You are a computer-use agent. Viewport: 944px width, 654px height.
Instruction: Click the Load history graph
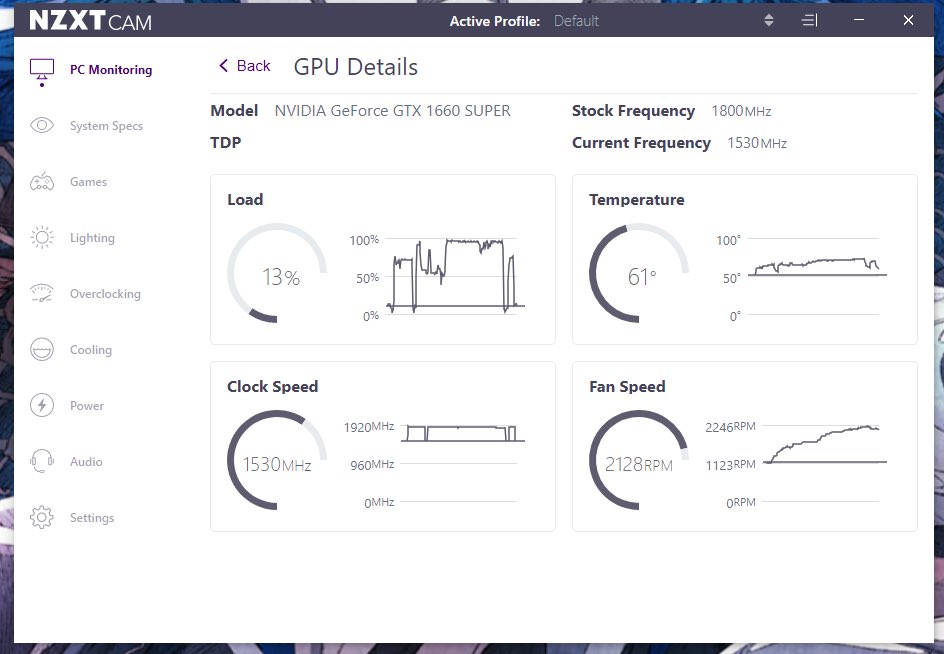pyautogui.click(x=455, y=276)
